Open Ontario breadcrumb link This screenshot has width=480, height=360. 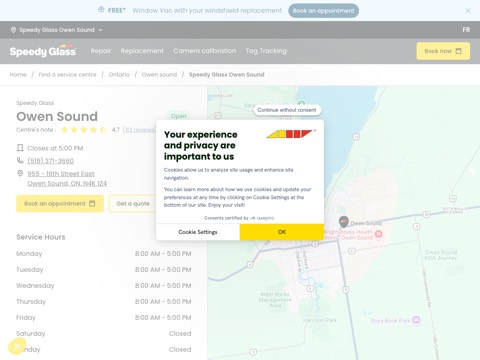point(119,75)
